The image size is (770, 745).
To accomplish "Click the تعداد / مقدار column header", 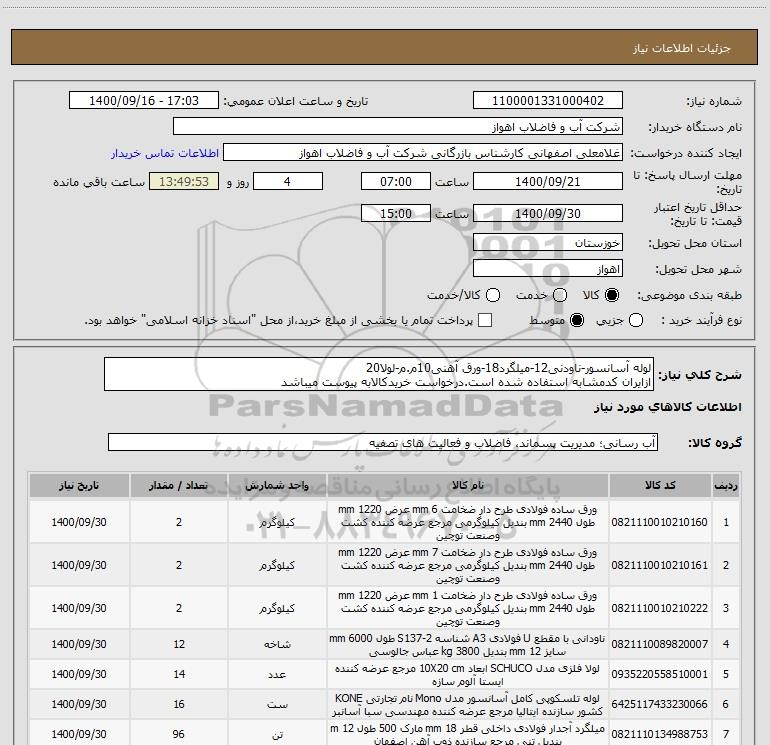I will click(179, 485).
